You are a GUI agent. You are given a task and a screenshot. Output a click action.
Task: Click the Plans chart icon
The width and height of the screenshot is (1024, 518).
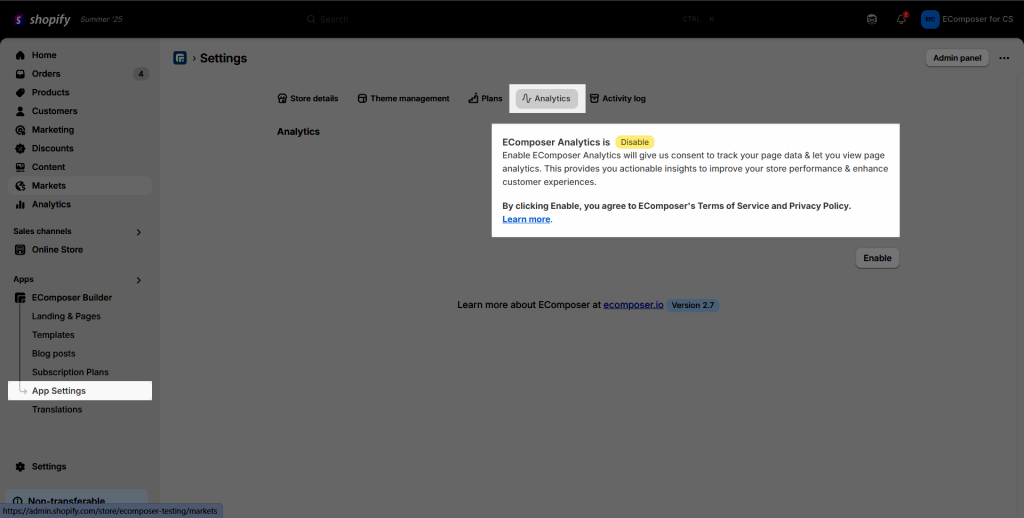(473, 99)
